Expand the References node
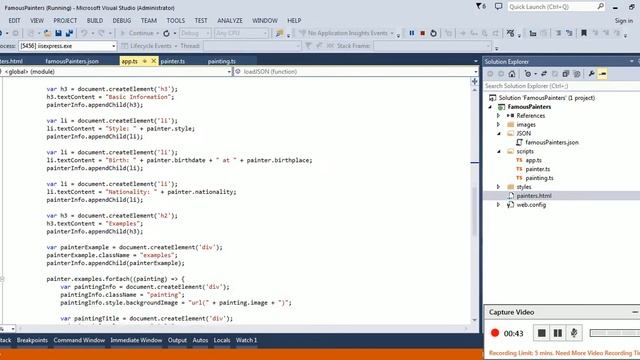 [498, 116]
